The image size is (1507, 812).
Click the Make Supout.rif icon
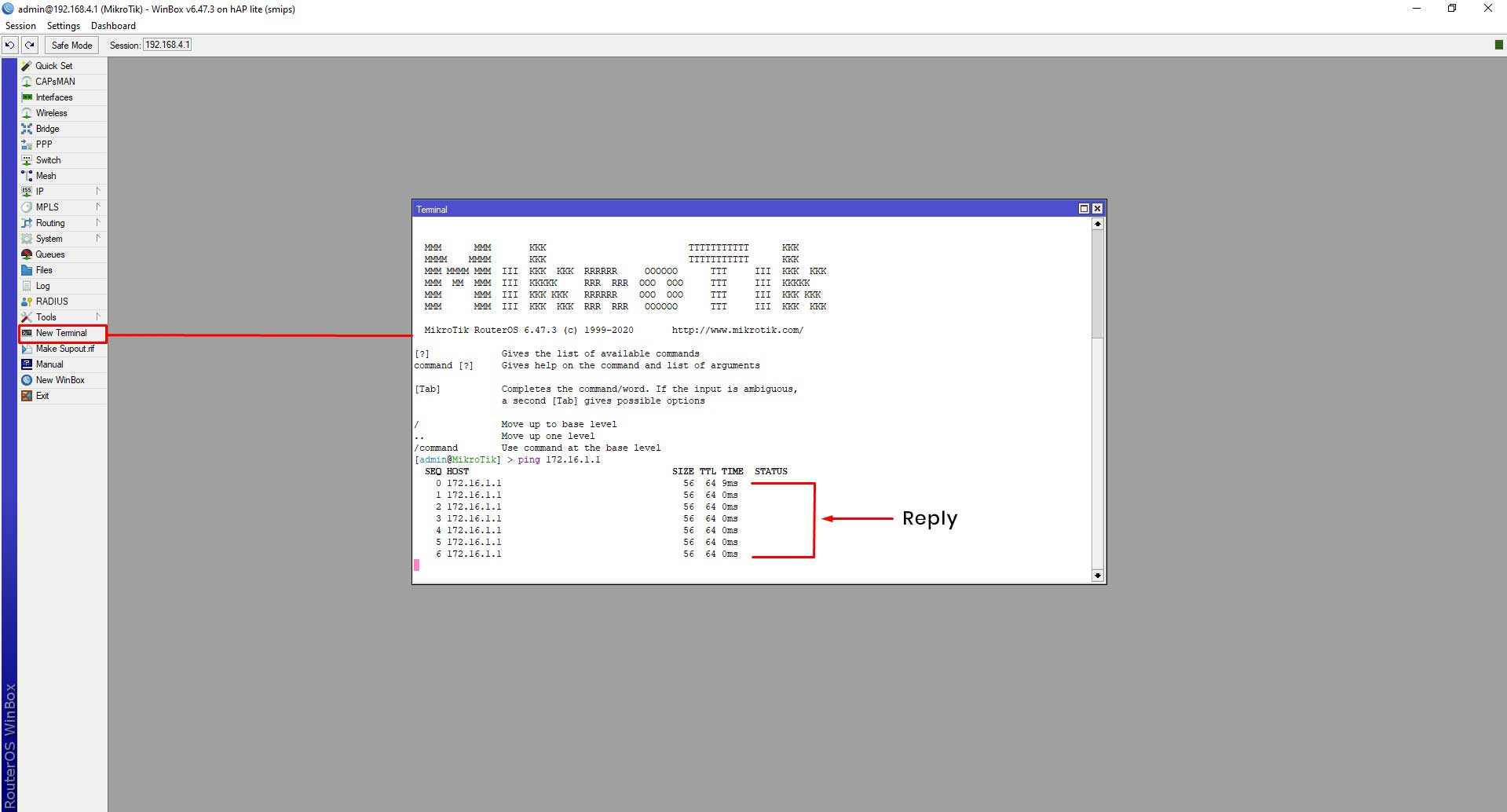click(x=27, y=349)
